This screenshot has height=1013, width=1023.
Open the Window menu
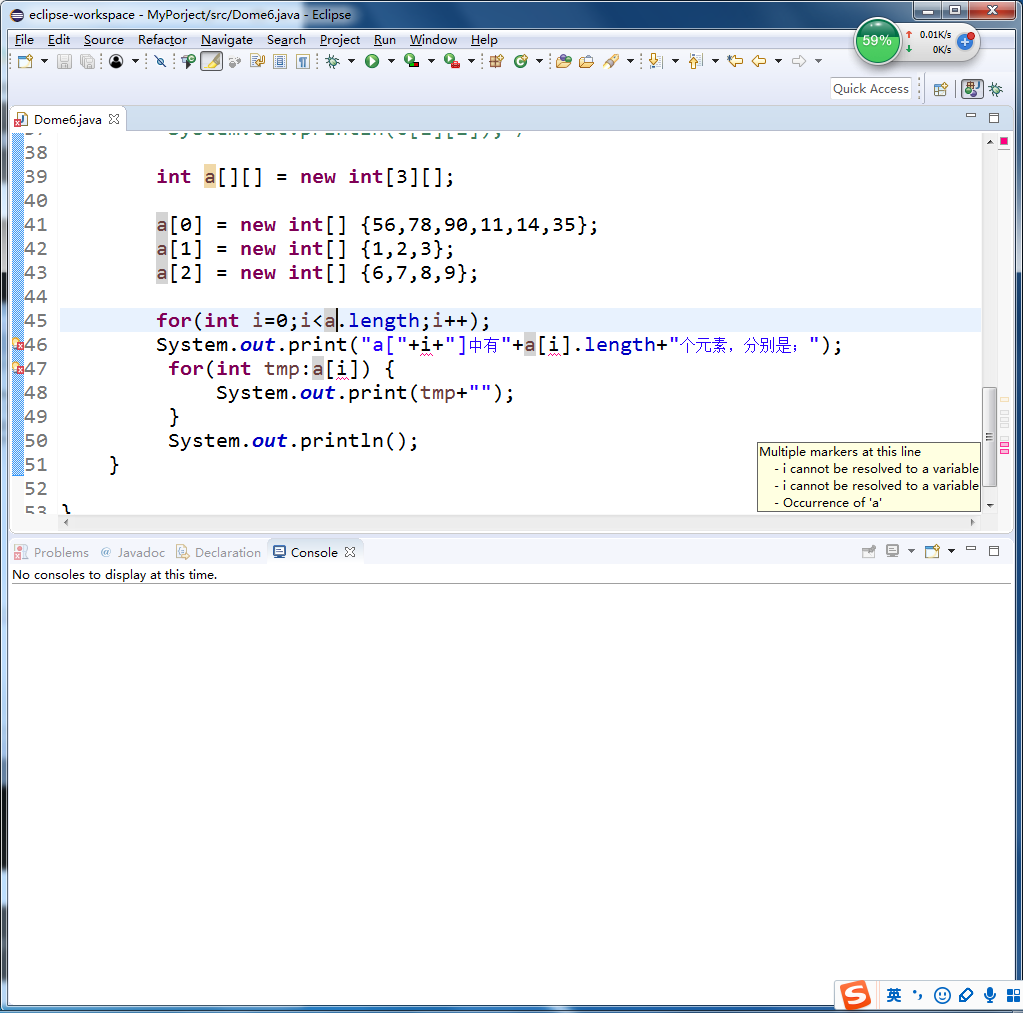[x=433, y=40]
